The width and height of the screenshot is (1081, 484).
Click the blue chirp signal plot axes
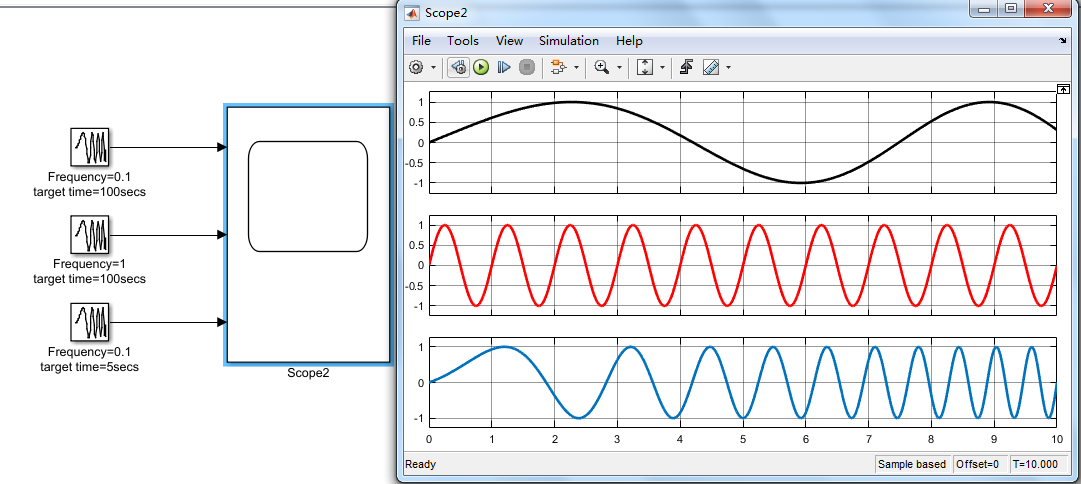742,383
